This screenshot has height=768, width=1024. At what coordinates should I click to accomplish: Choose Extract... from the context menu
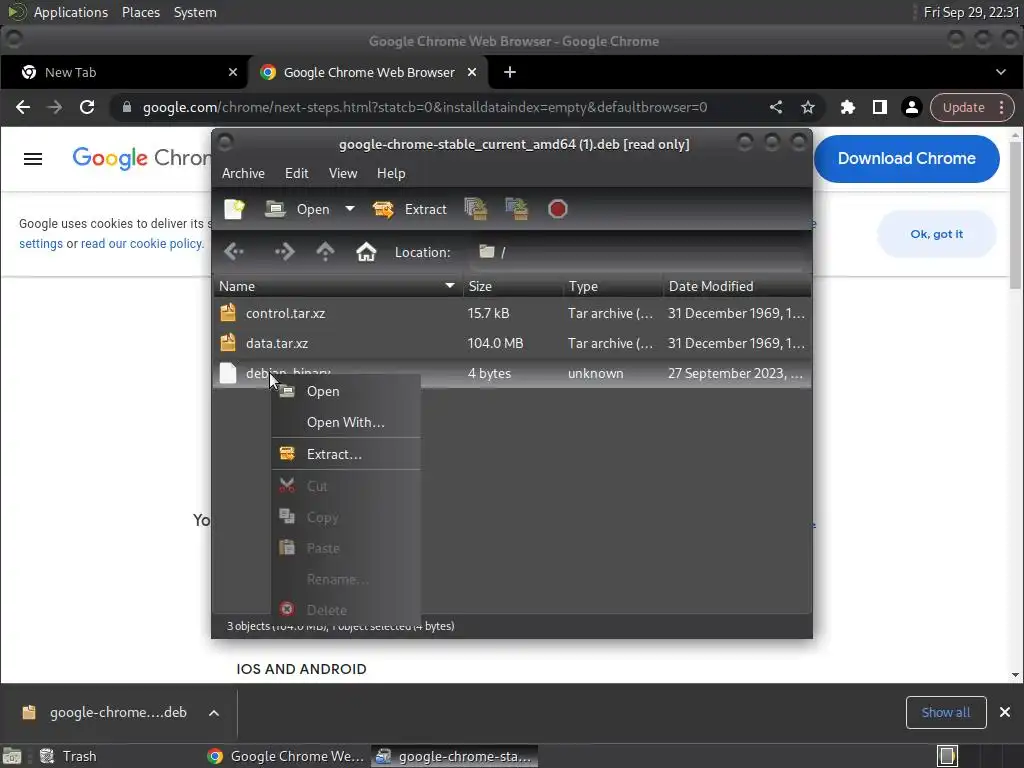(x=346, y=454)
